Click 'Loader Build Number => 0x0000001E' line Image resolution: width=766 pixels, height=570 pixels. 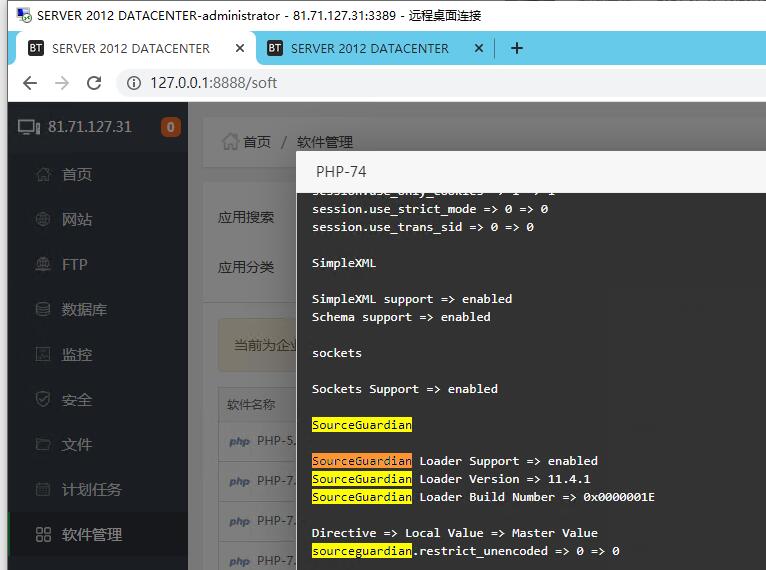537,497
